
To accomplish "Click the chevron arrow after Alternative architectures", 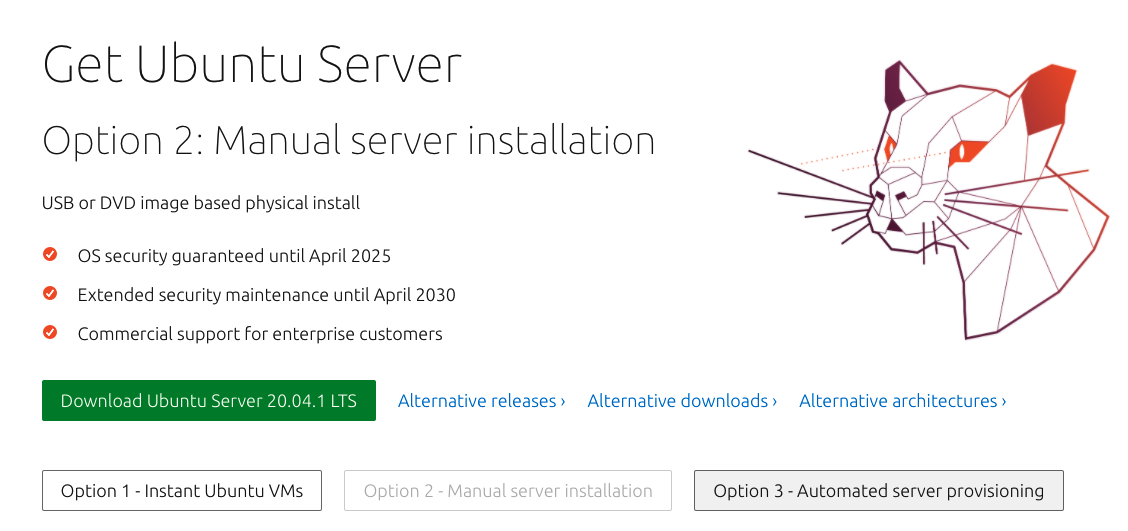I will [x=1003, y=401].
